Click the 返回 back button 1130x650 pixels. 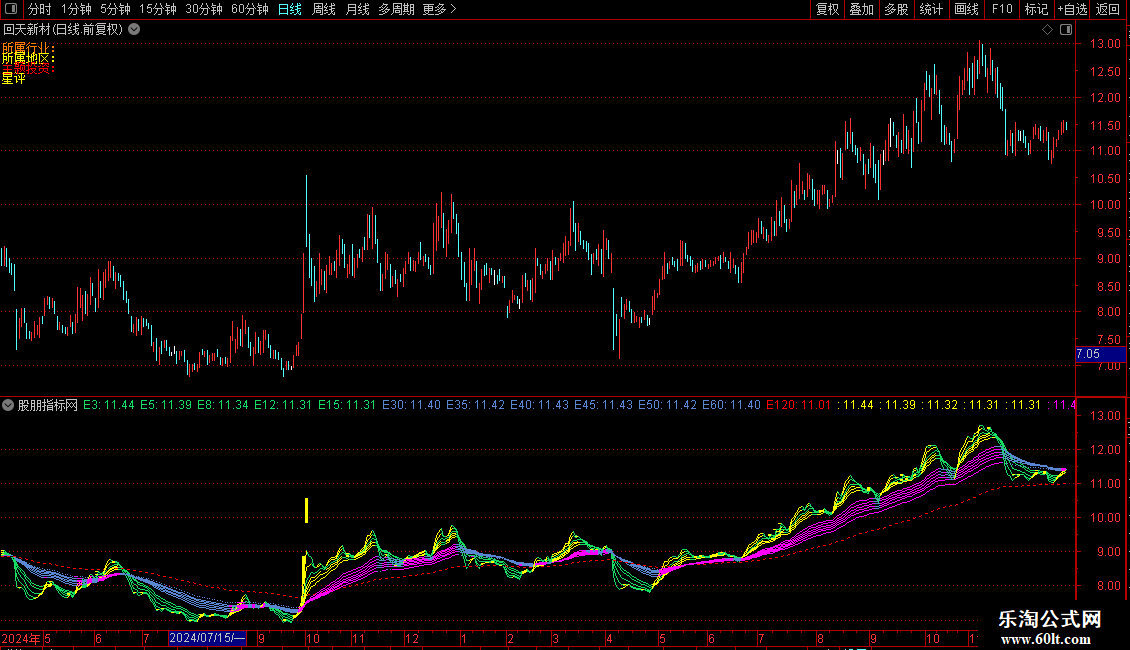1108,10
